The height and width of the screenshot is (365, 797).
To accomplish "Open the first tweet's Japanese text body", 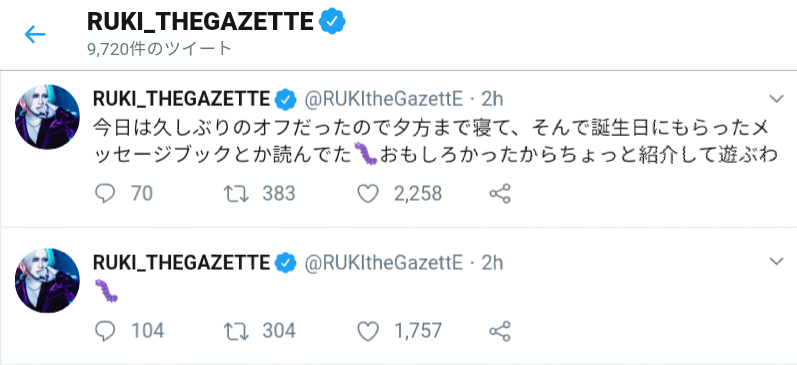I will (436, 141).
